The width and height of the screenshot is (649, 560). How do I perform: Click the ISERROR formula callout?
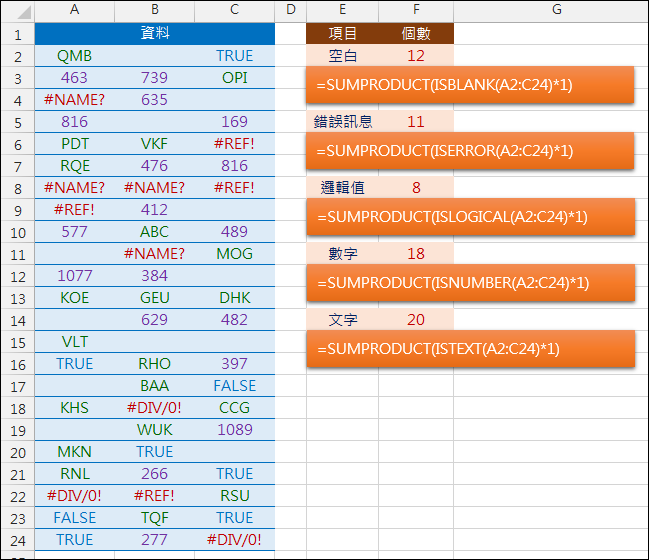470,151
